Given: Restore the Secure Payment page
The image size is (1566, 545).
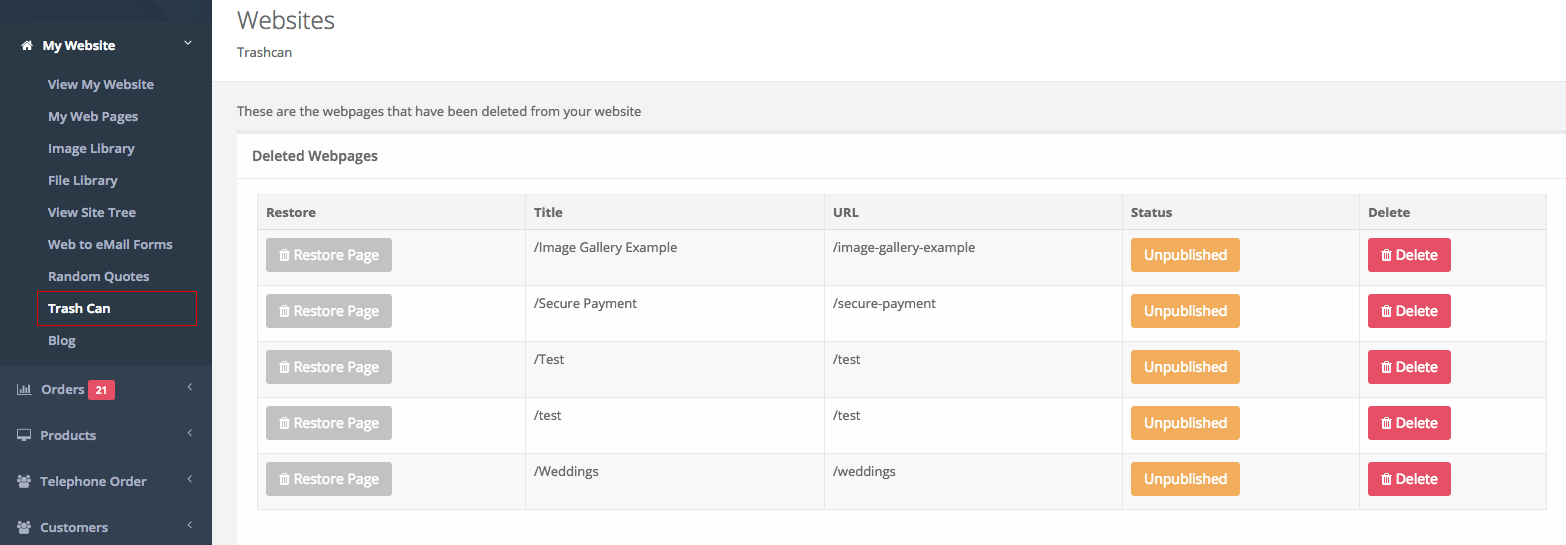Looking at the screenshot, I should [x=329, y=311].
